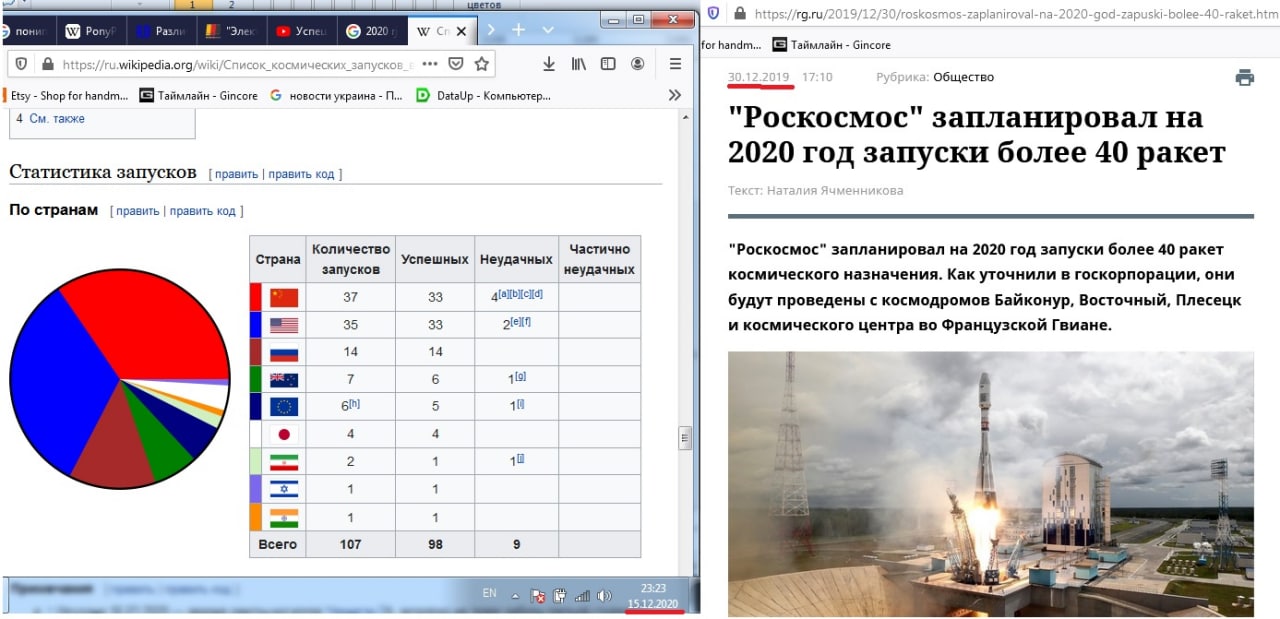The height and width of the screenshot is (619, 1280).
Task: Open a new browser tab
Action: point(518,30)
